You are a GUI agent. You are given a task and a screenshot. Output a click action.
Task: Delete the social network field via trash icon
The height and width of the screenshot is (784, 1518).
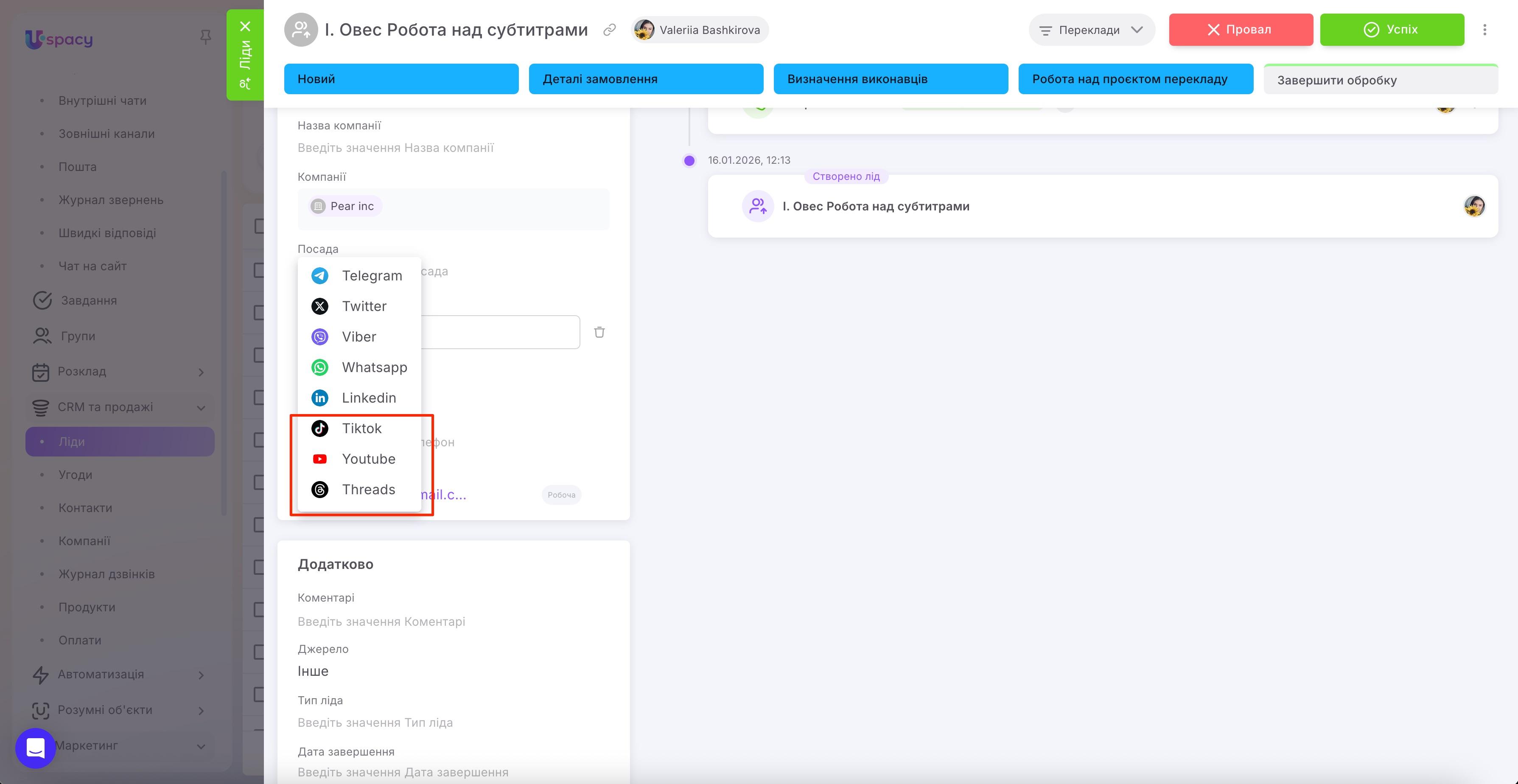(599, 332)
